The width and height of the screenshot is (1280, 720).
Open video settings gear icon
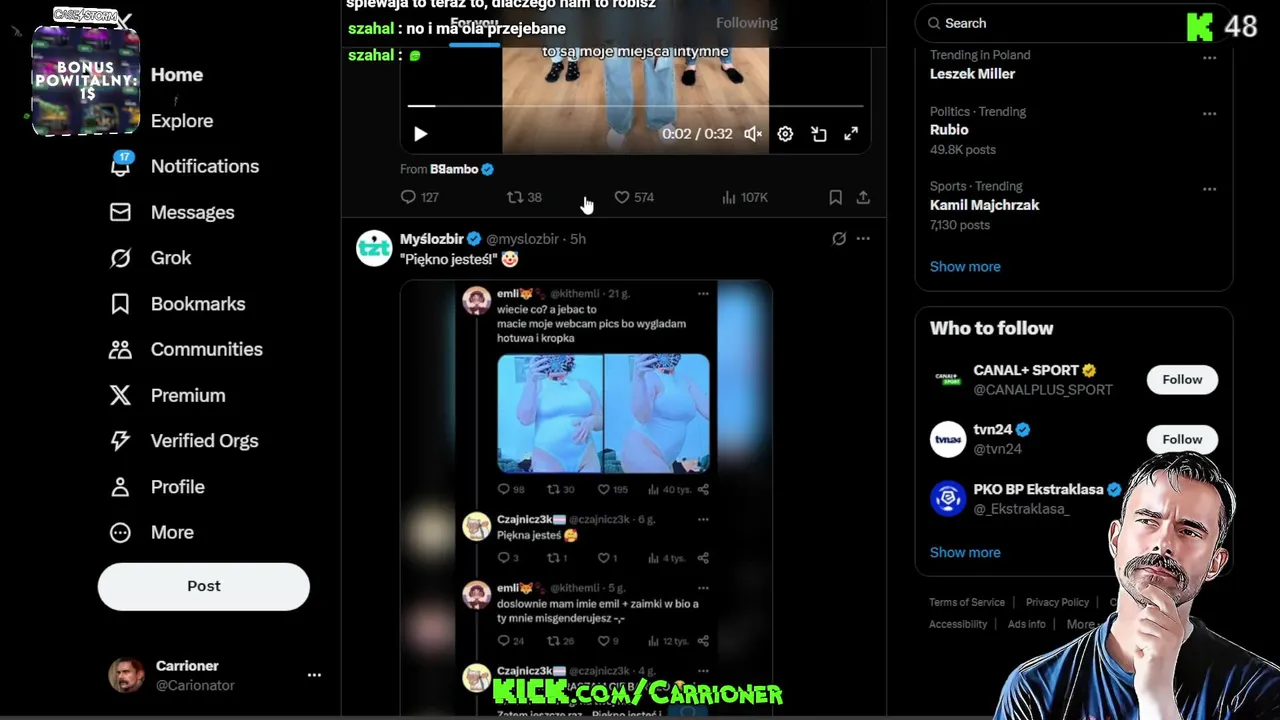(x=785, y=134)
